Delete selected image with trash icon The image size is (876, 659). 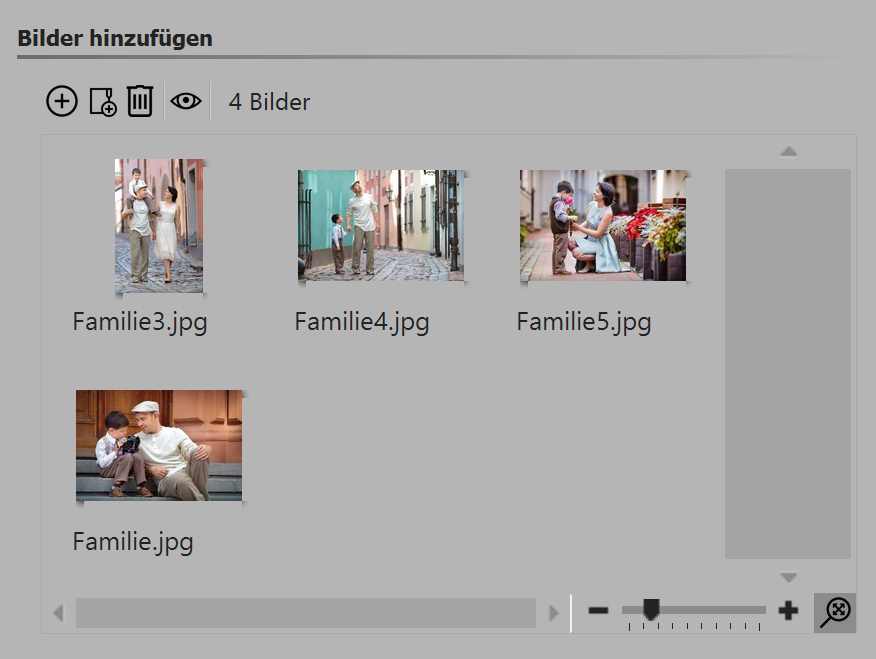click(140, 101)
